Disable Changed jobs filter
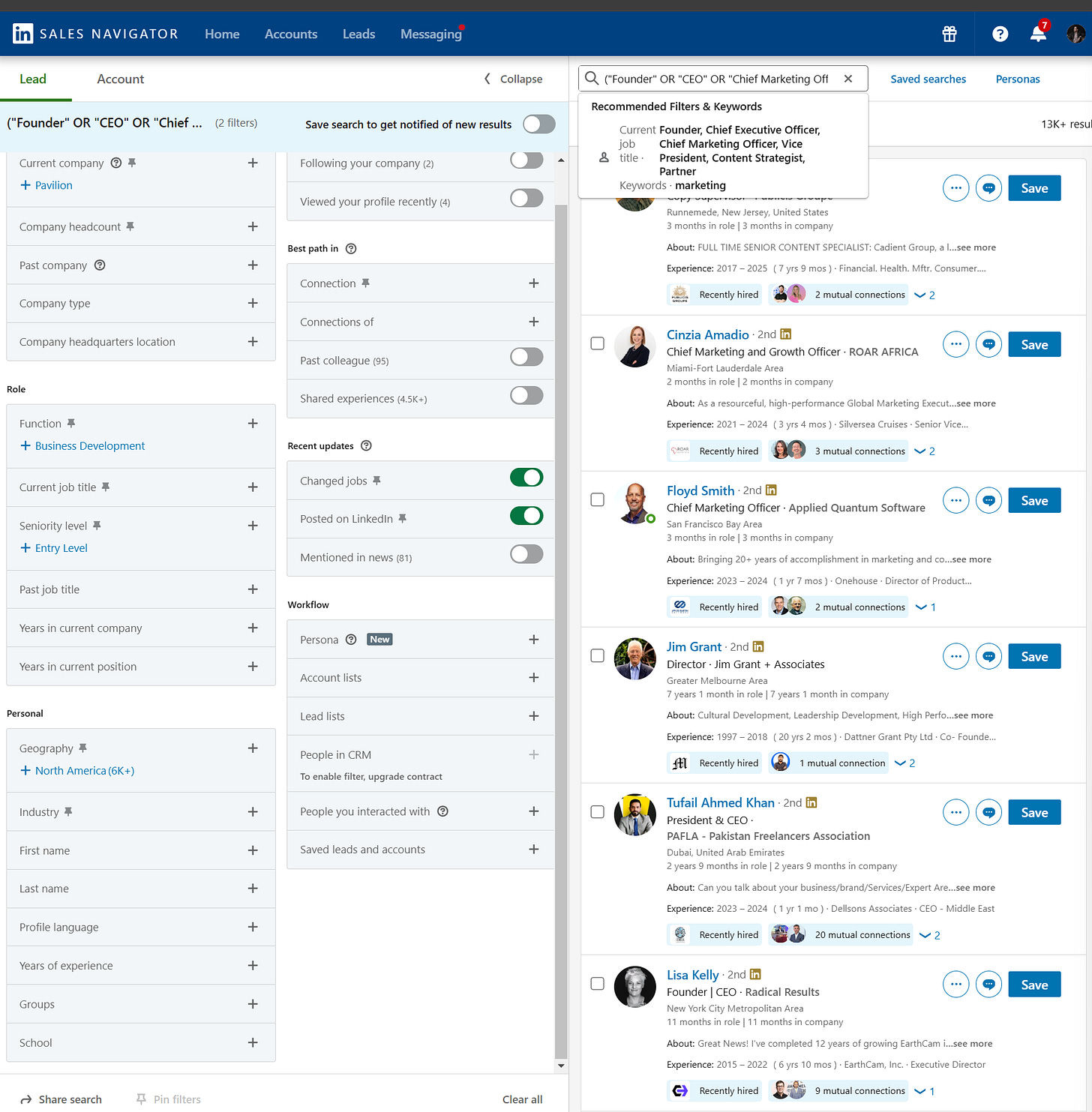This screenshot has width=1092, height=1112. point(526,477)
